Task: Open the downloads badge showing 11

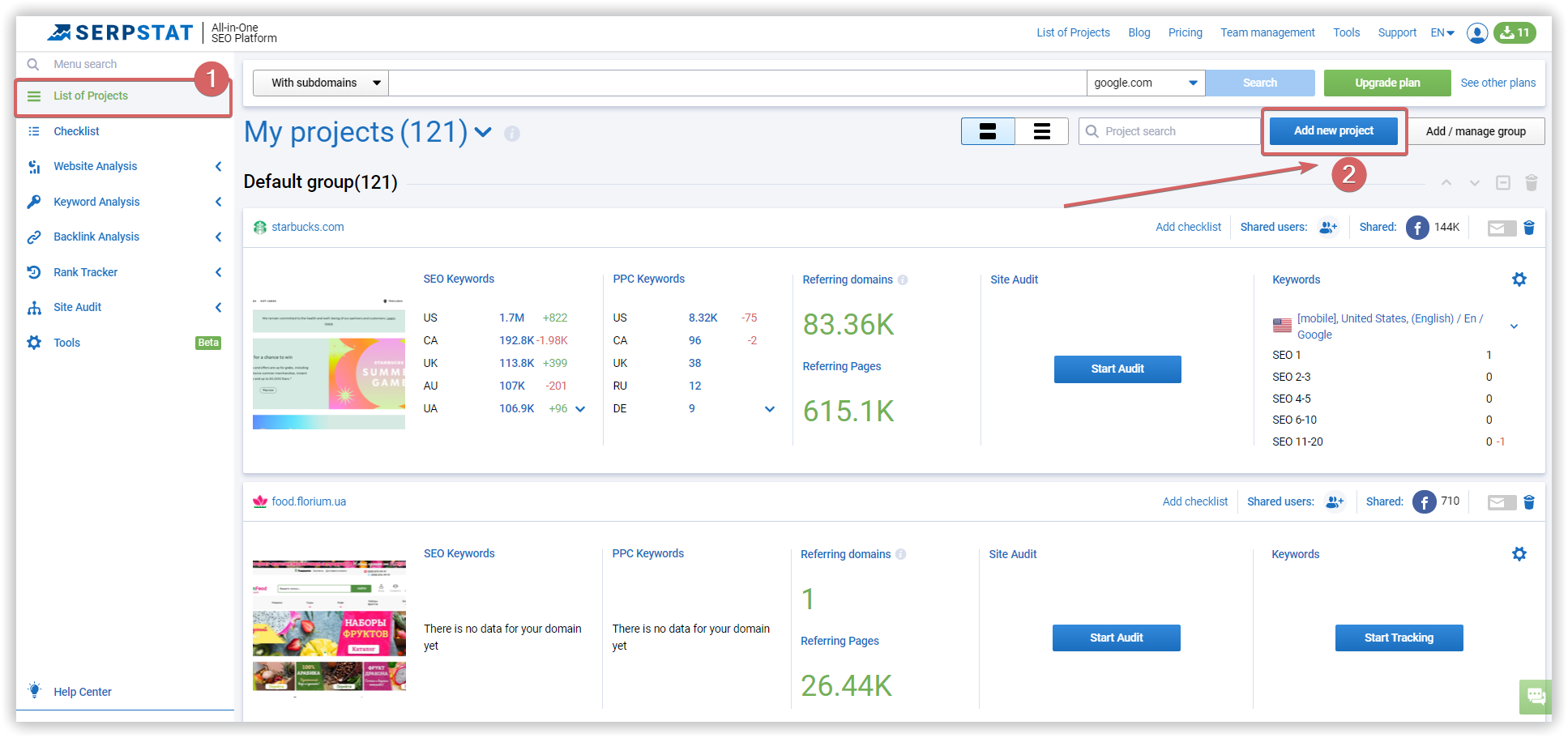Action: click(x=1515, y=32)
